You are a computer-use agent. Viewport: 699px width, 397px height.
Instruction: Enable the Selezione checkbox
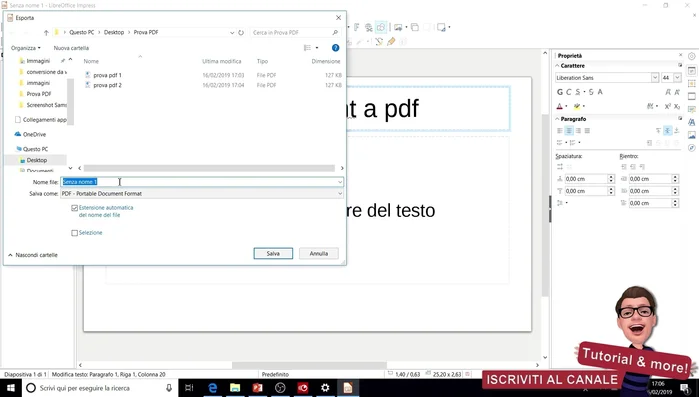click(74, 233)
